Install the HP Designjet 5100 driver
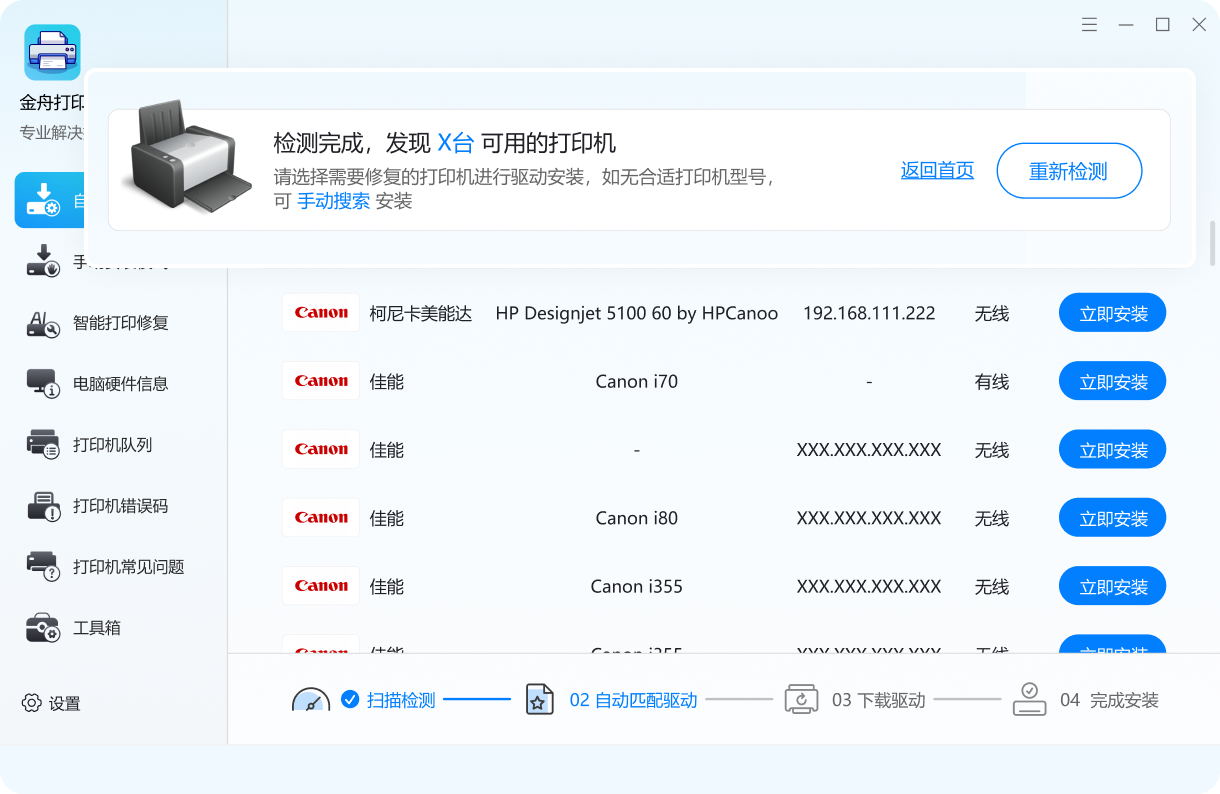The image size is (1220, 794). click(x=1112, y=312)
